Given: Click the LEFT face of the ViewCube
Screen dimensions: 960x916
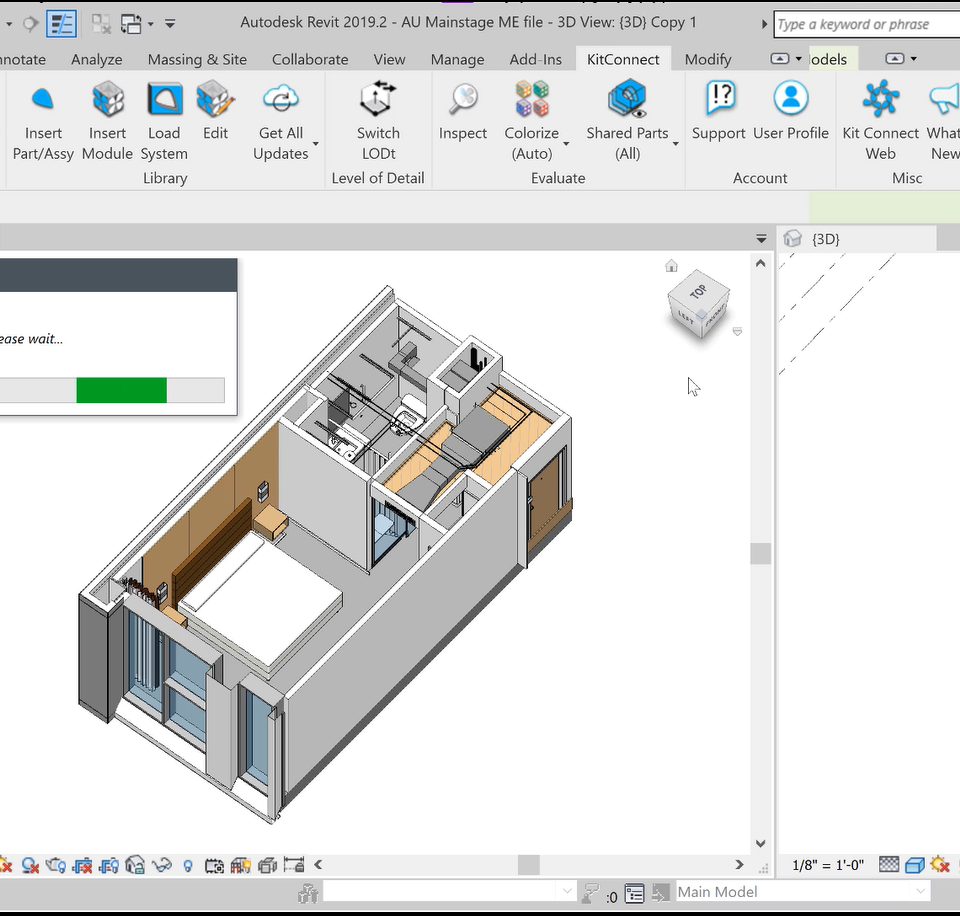Looking at the screenshot, I should click(x=685, y=317).
